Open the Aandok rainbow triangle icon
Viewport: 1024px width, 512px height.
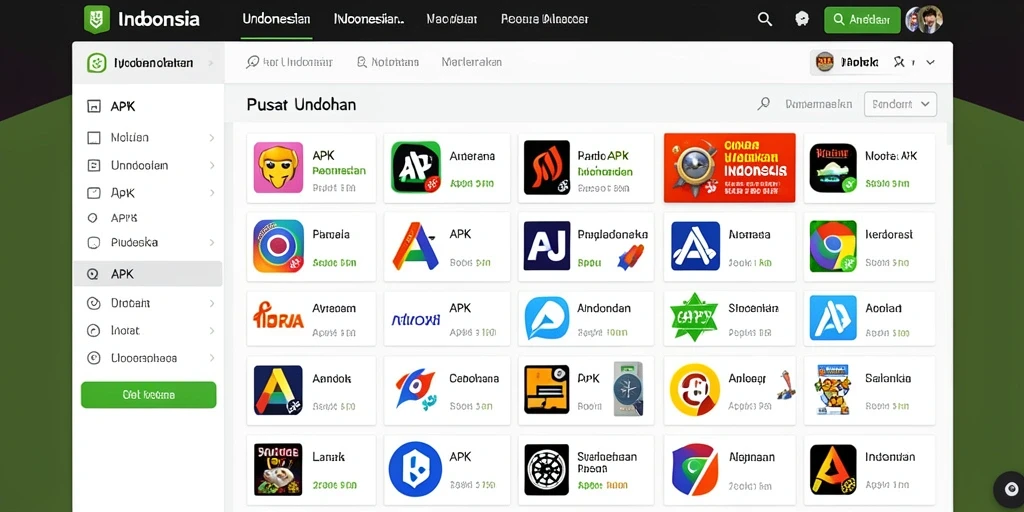[x=278, y=390]
